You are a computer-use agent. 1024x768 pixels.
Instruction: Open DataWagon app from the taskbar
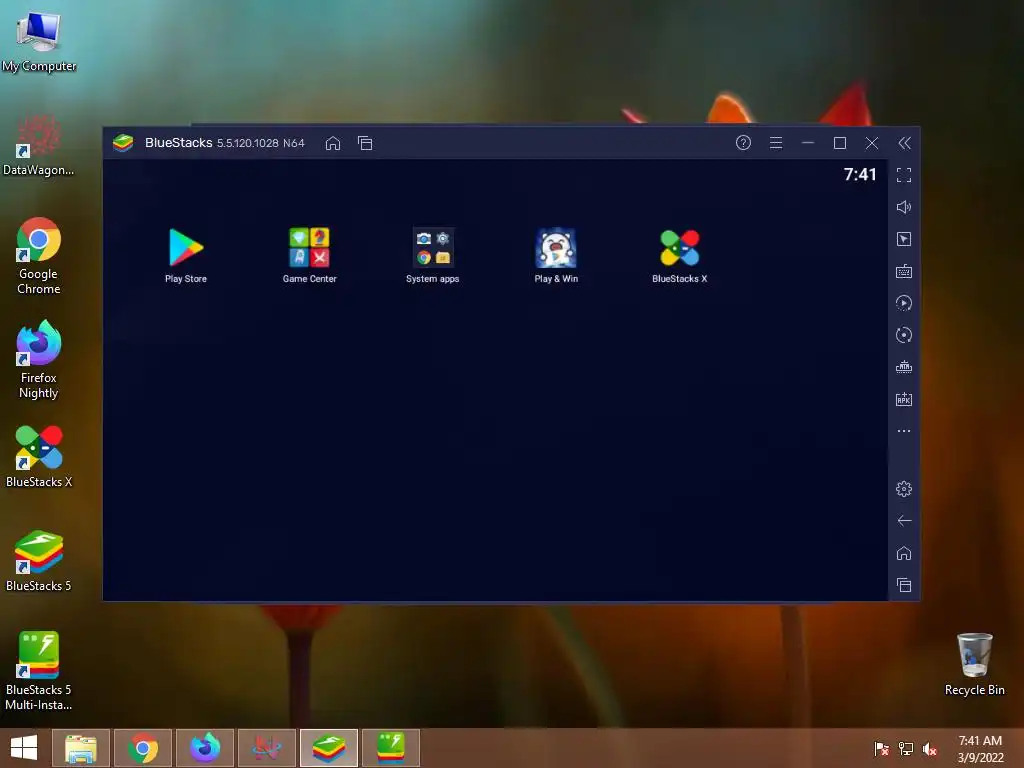click(267, 748)
